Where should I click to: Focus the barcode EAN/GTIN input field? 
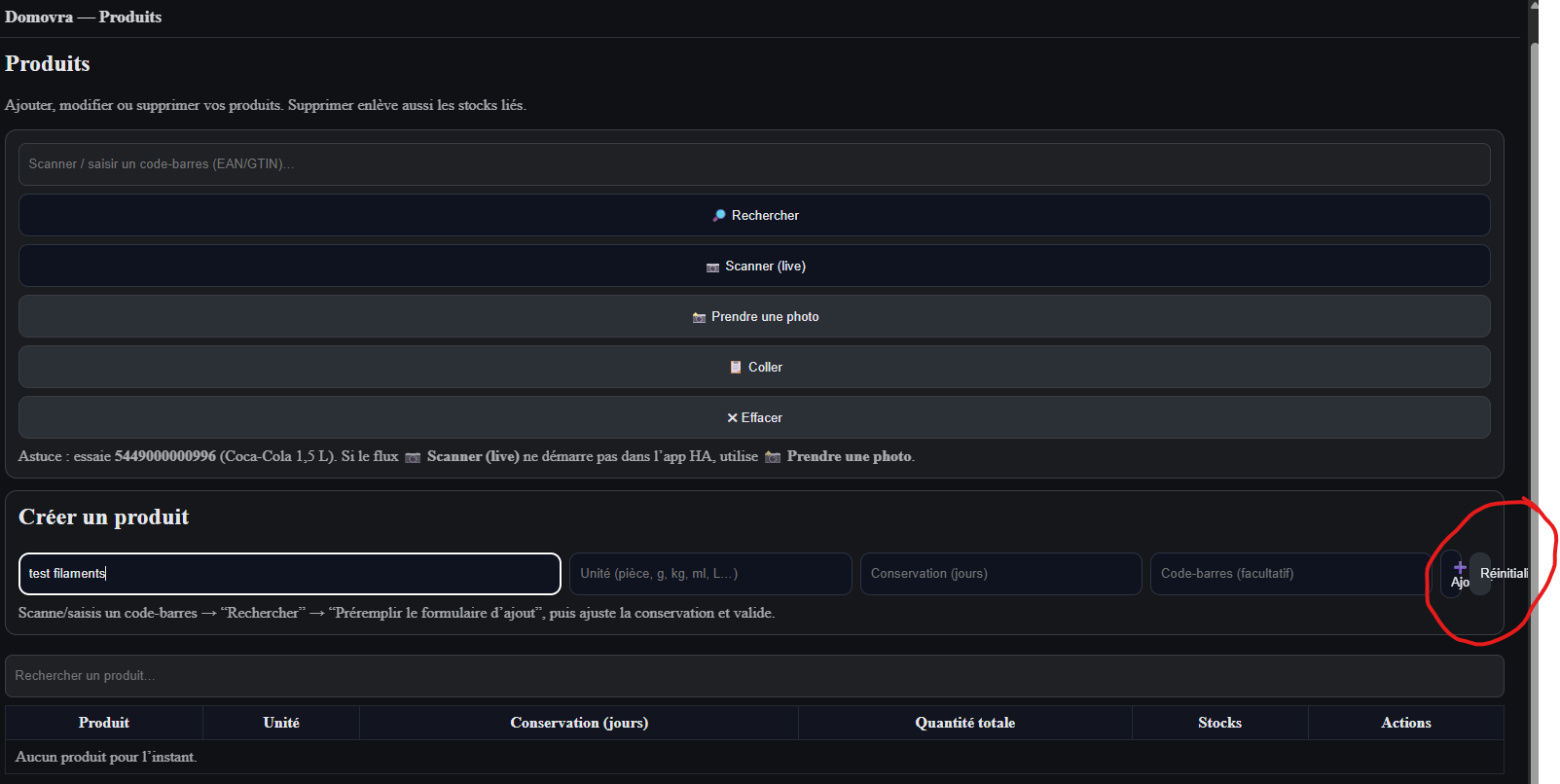click(753, 164)
